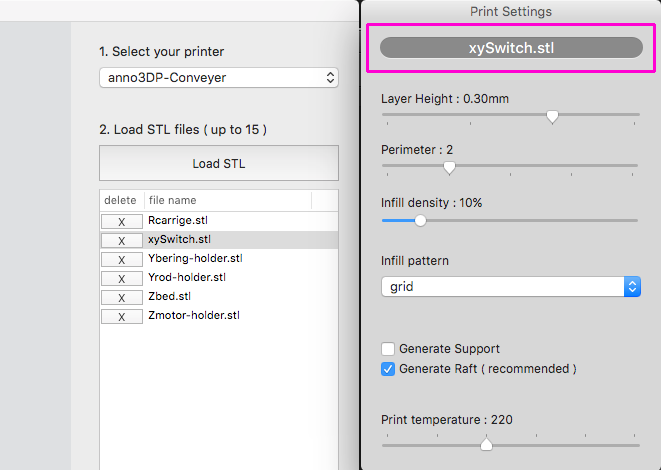Click the Infill density slider knob

click(420, 220)
